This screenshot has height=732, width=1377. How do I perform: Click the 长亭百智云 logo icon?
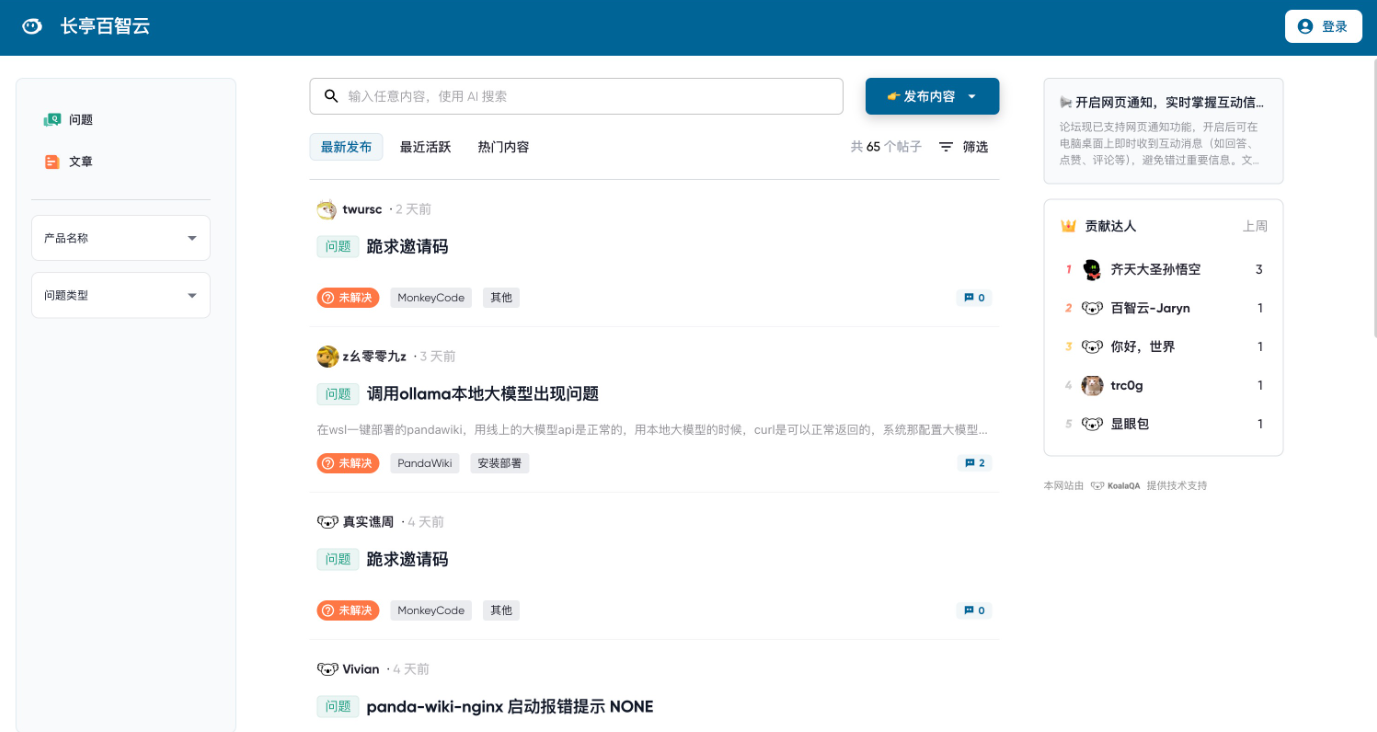pos(32,26)
